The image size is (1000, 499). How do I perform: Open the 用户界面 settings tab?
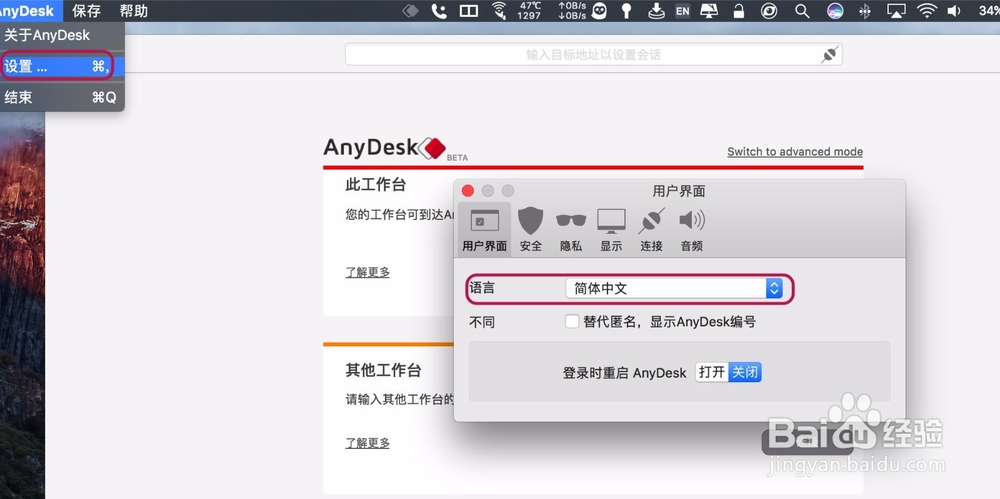pos(485,230)
